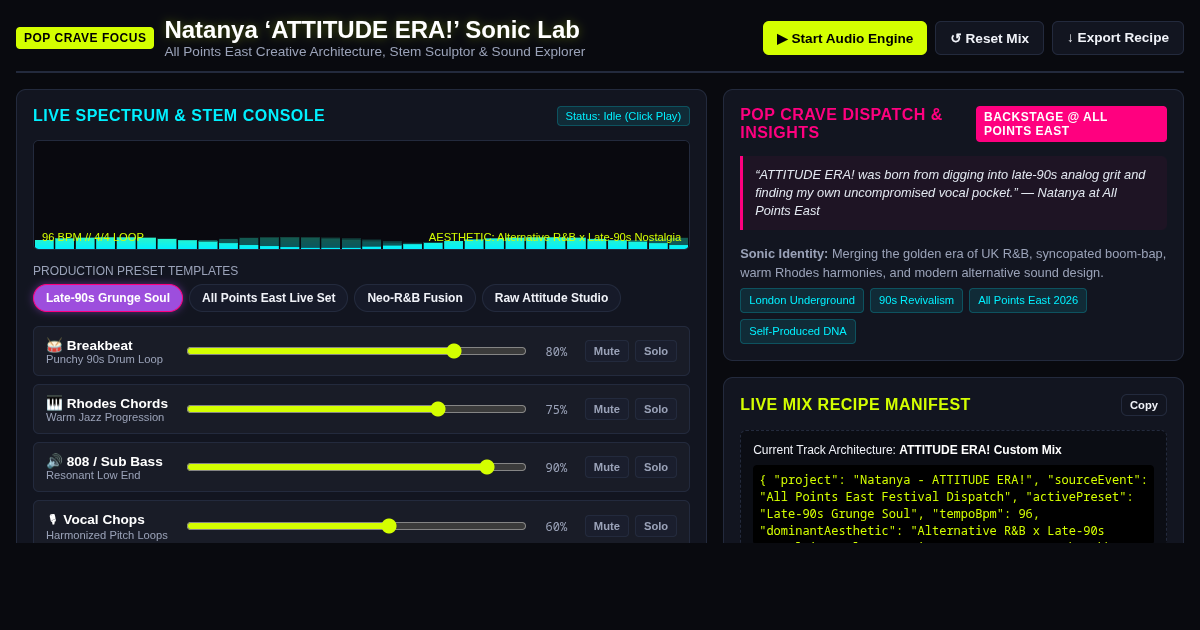1200x630 pixels.
Task: Click the "Punchy 90s Drum Loop" subtitle
Action: pyautogui.click(x=104, y=359)
